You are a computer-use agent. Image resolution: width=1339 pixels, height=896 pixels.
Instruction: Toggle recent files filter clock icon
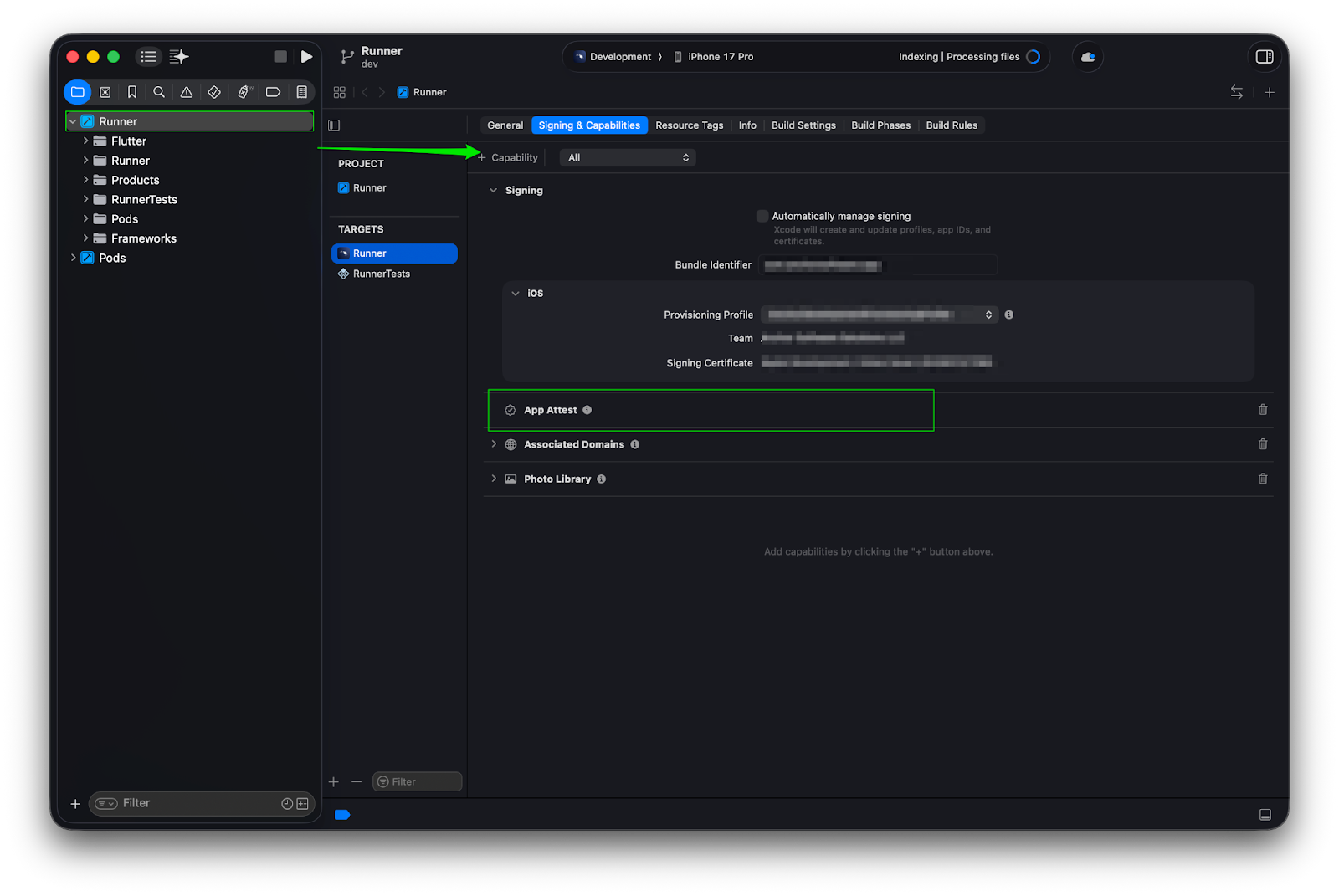(x=287, y=804)
